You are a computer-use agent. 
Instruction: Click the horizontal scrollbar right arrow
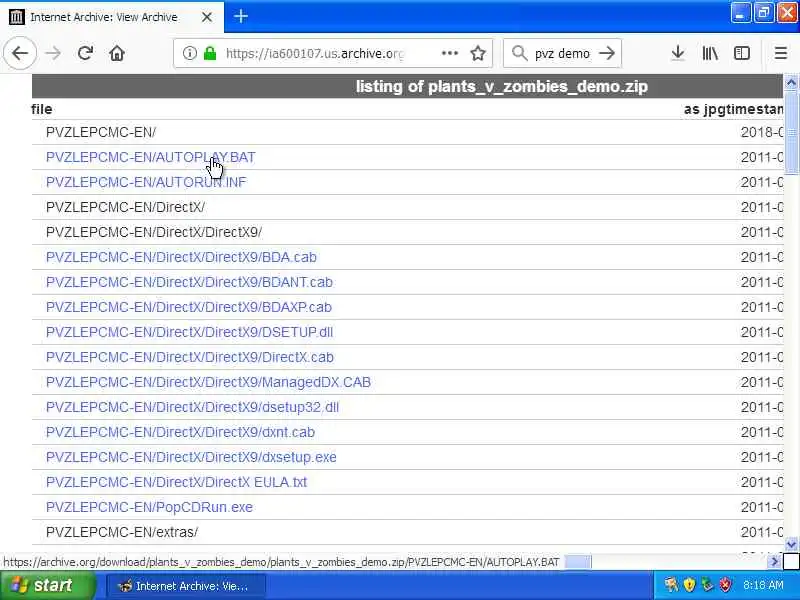[774, 562]
